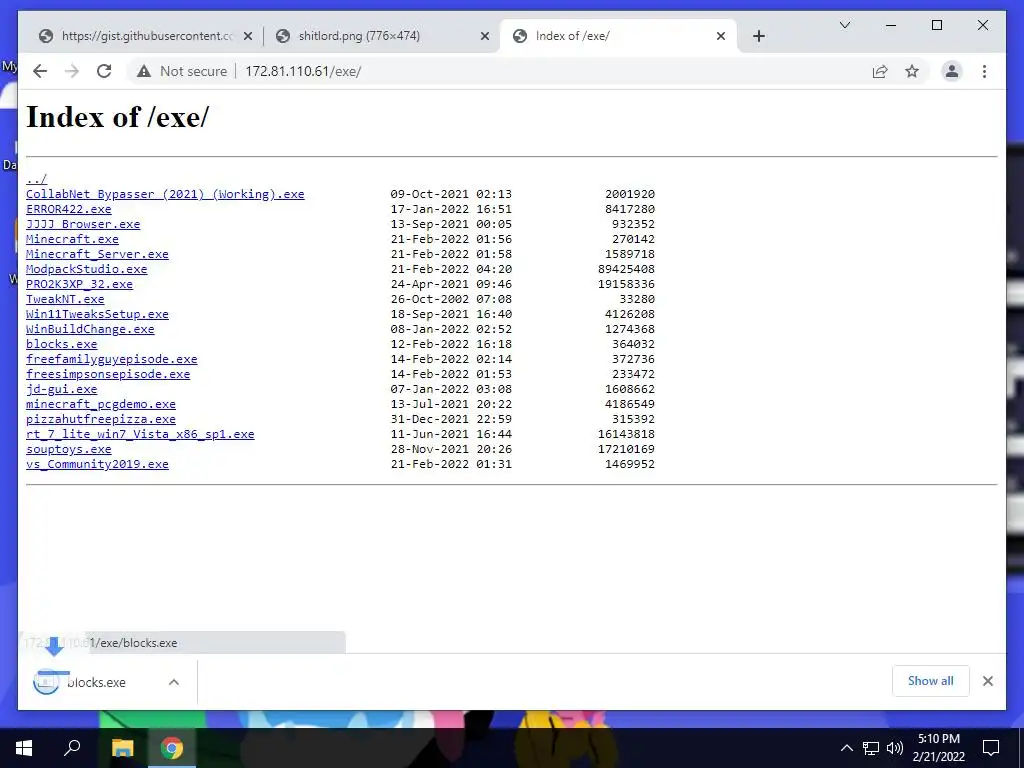Select the Index of /exe/ tab

point(619,36)
